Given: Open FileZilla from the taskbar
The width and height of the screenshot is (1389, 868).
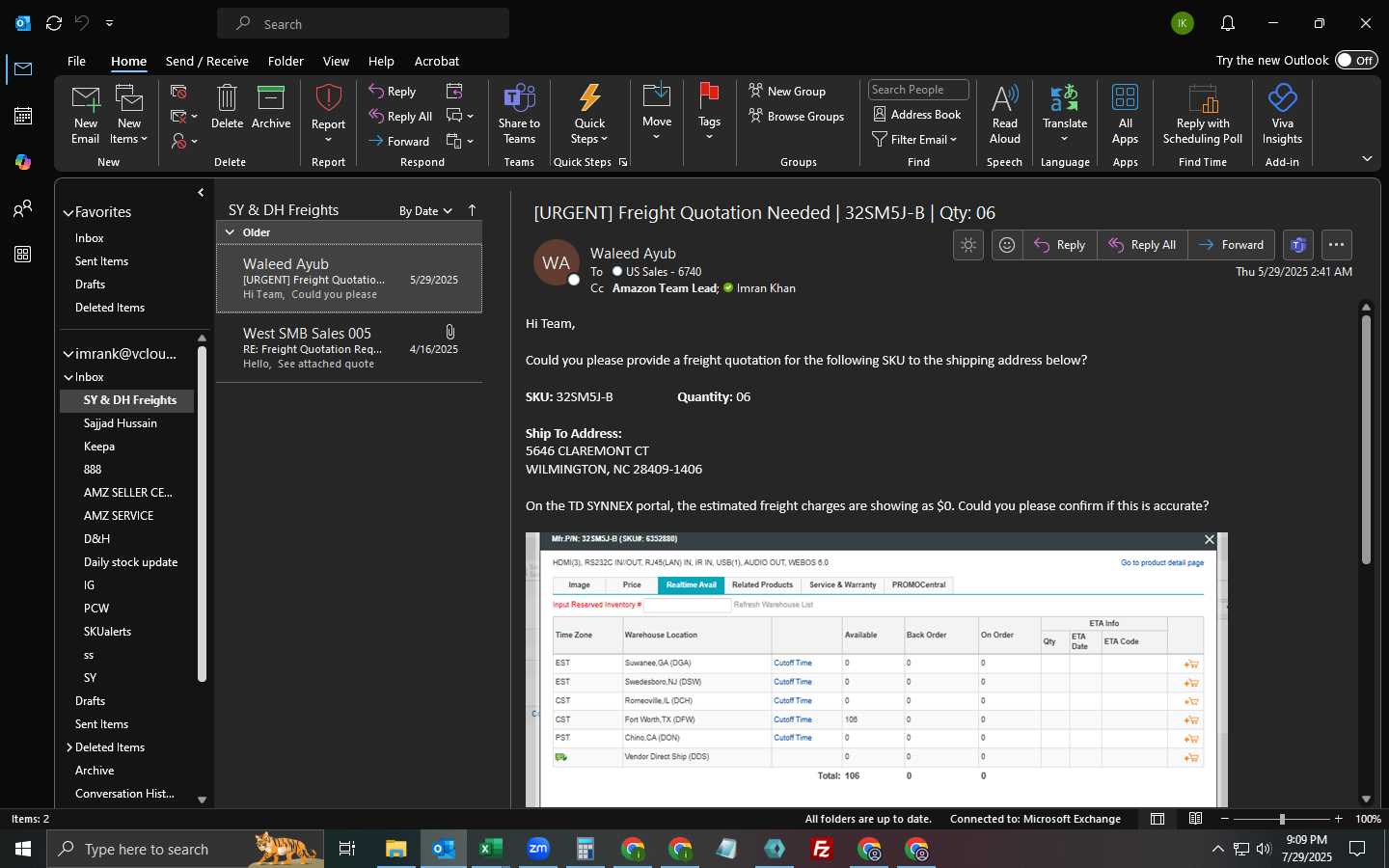Looking at the screenshot, I should [822, 849].
